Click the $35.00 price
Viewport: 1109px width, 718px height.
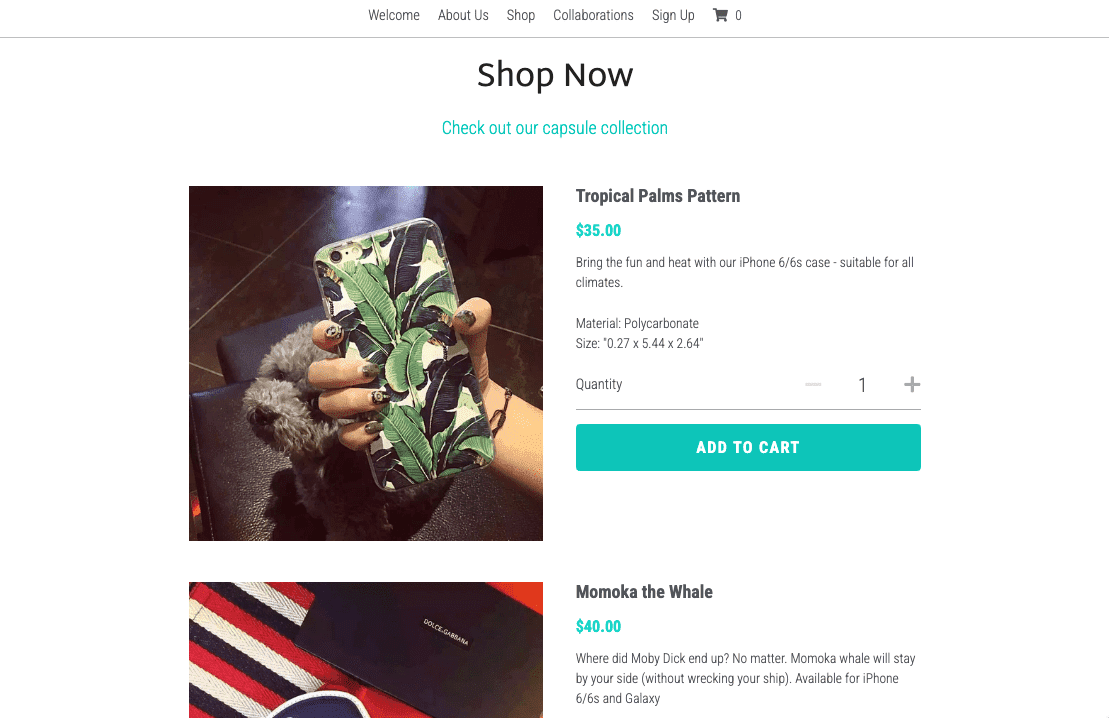tap(598, 230)
